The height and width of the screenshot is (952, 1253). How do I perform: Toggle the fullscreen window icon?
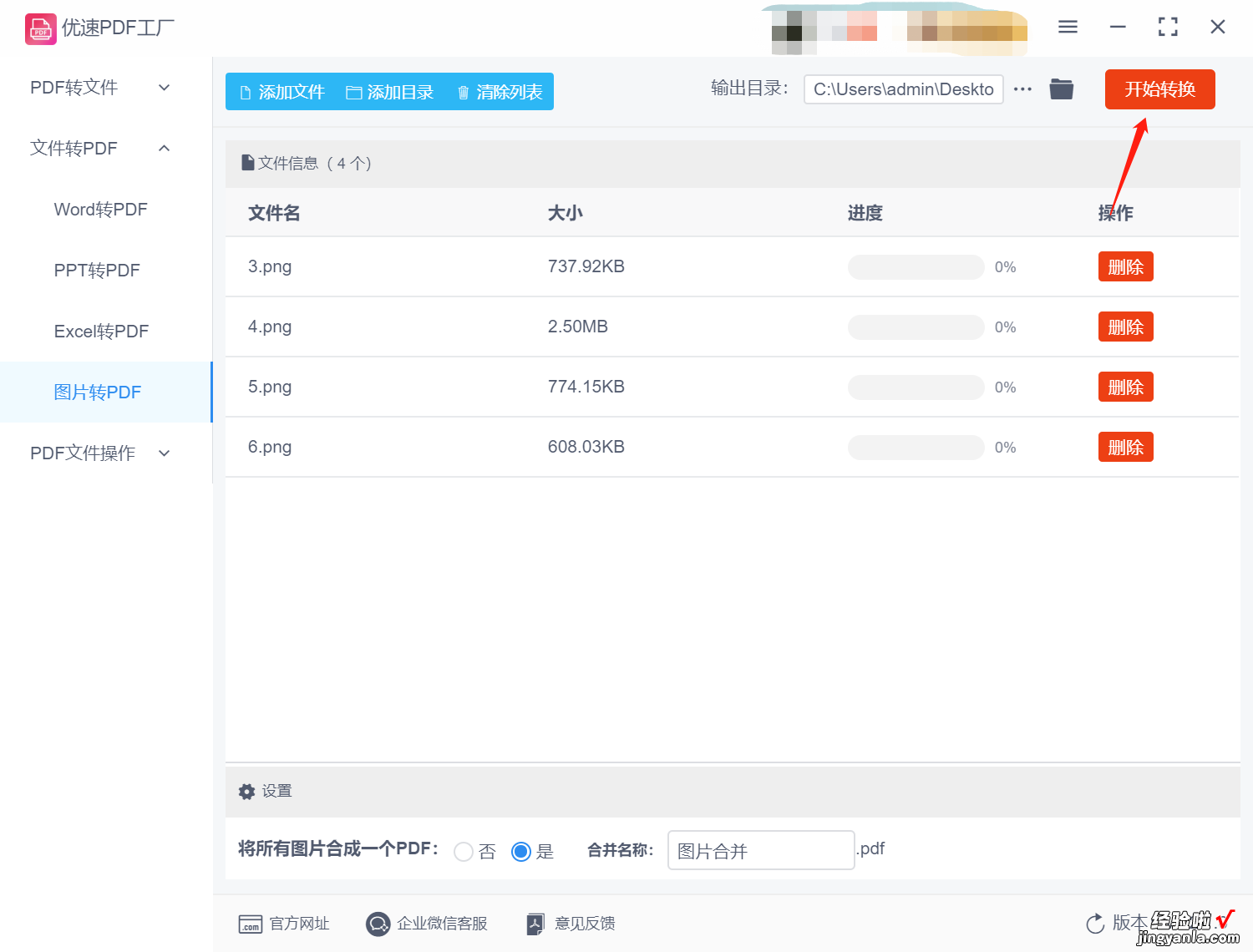(x=1168, y=27)
